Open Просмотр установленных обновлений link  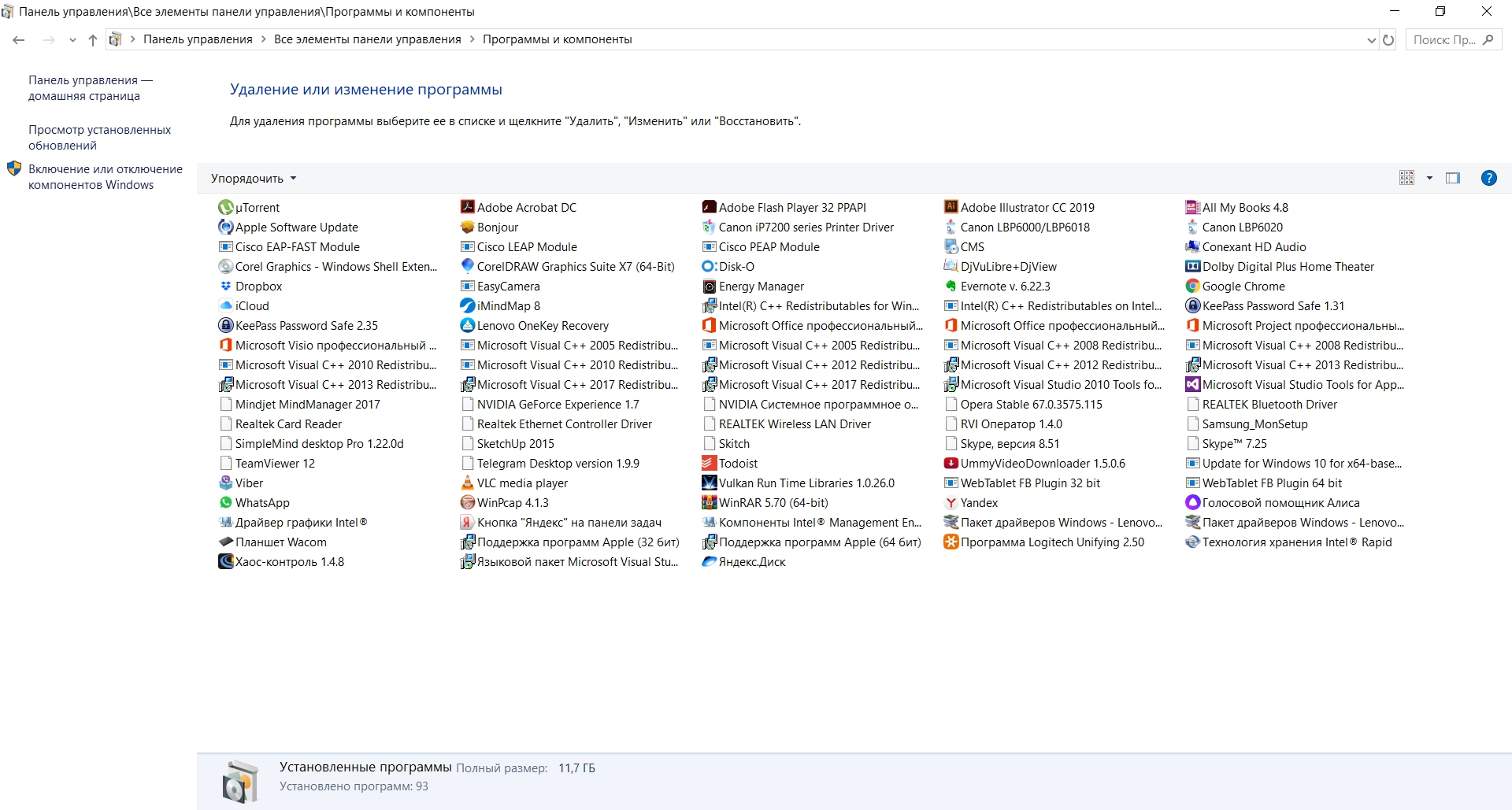pos(99,138)
